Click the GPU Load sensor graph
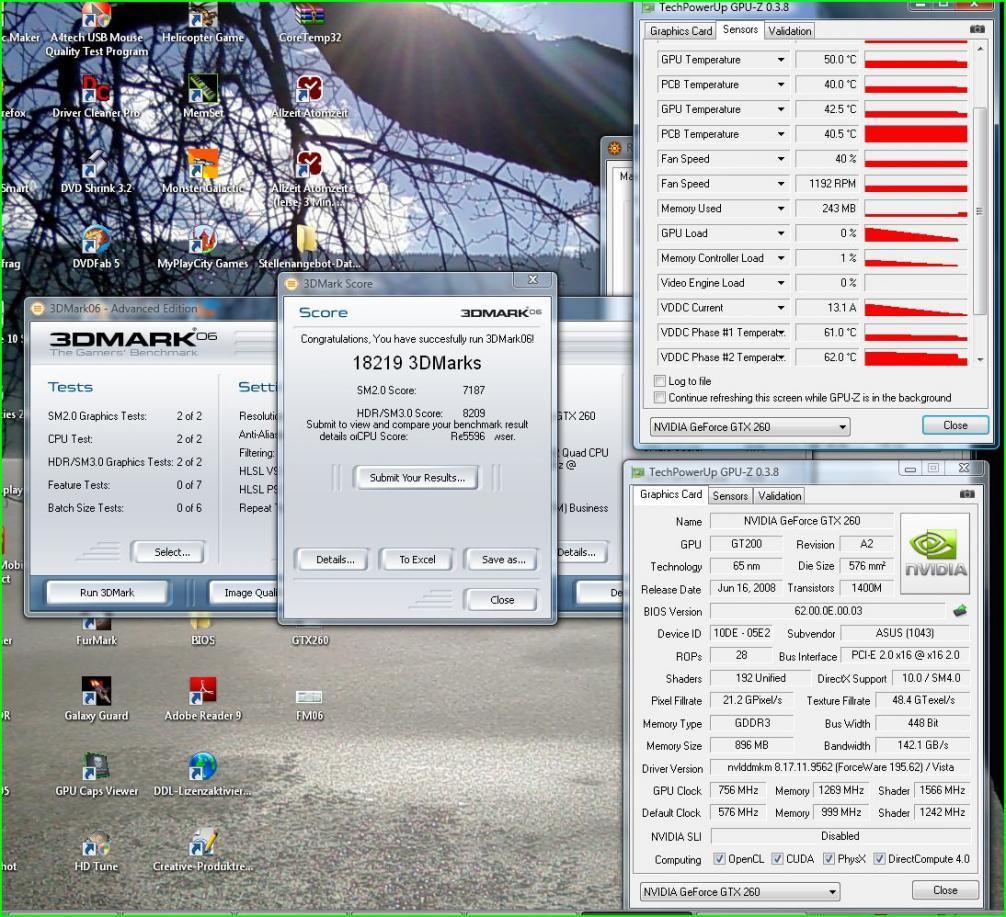The image size is (1006, 917). click(x=916, y=234)
